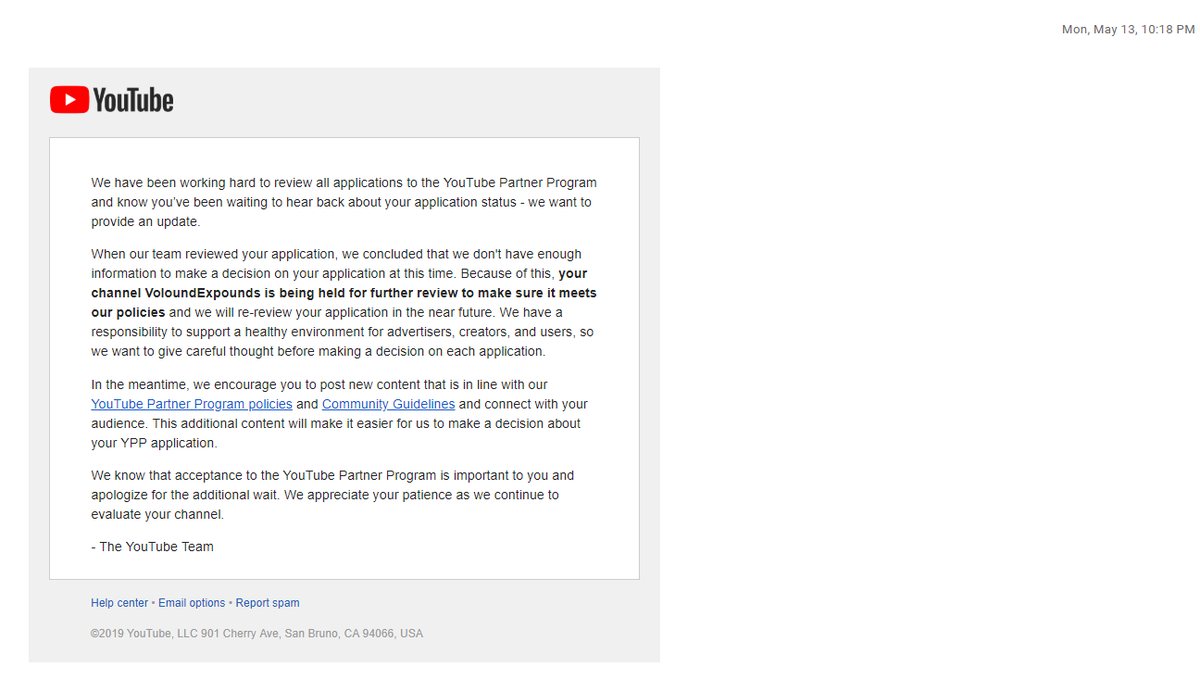Click the email timestamp Mon, May 13, 10:18 PM

click(1128, 30)
